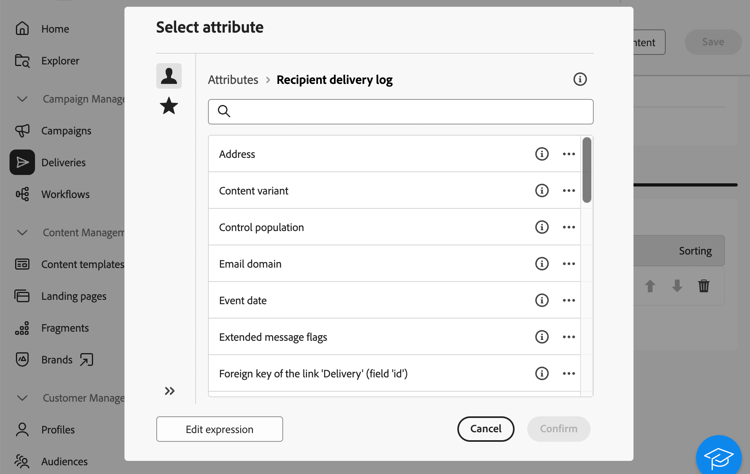Open the favorites star icon
Image resolution: width=750 pixels, height=474 pixels.
tap(169, 106)
